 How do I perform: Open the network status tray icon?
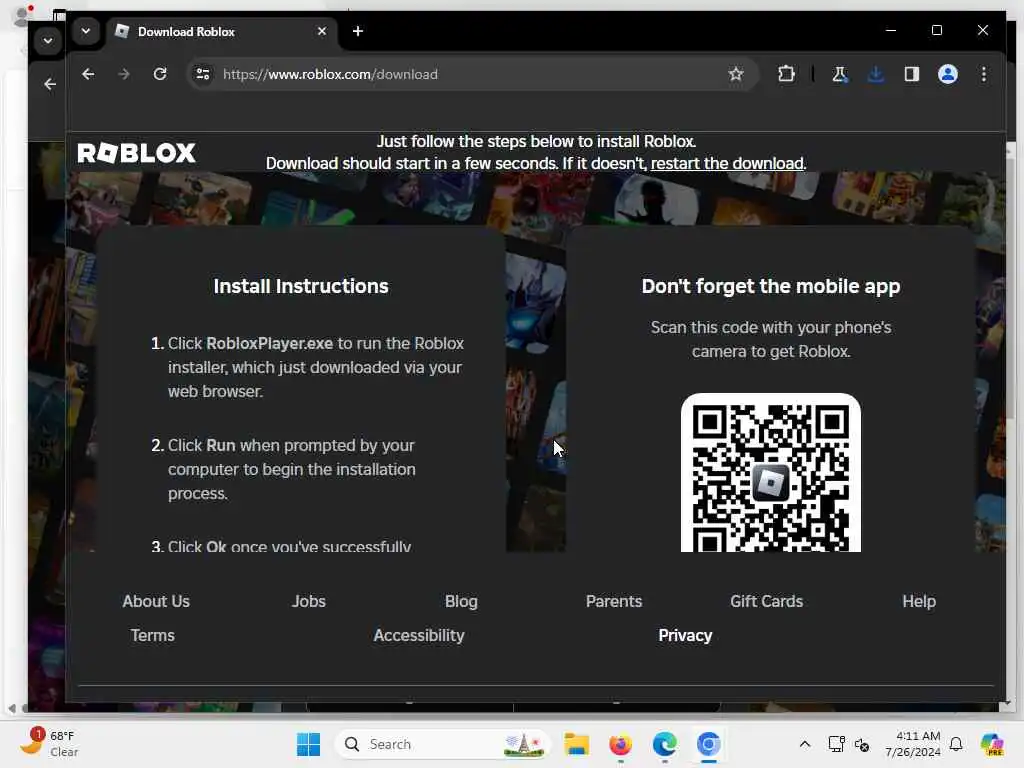pos(837,744)
